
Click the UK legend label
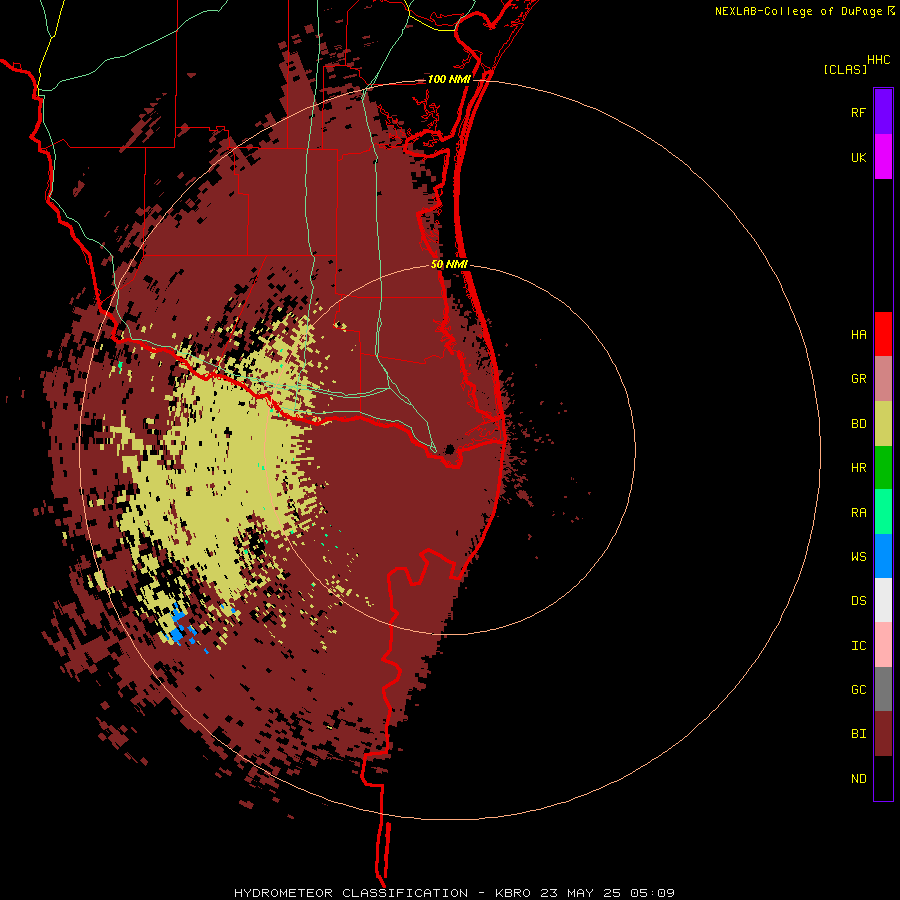(858, 157)
